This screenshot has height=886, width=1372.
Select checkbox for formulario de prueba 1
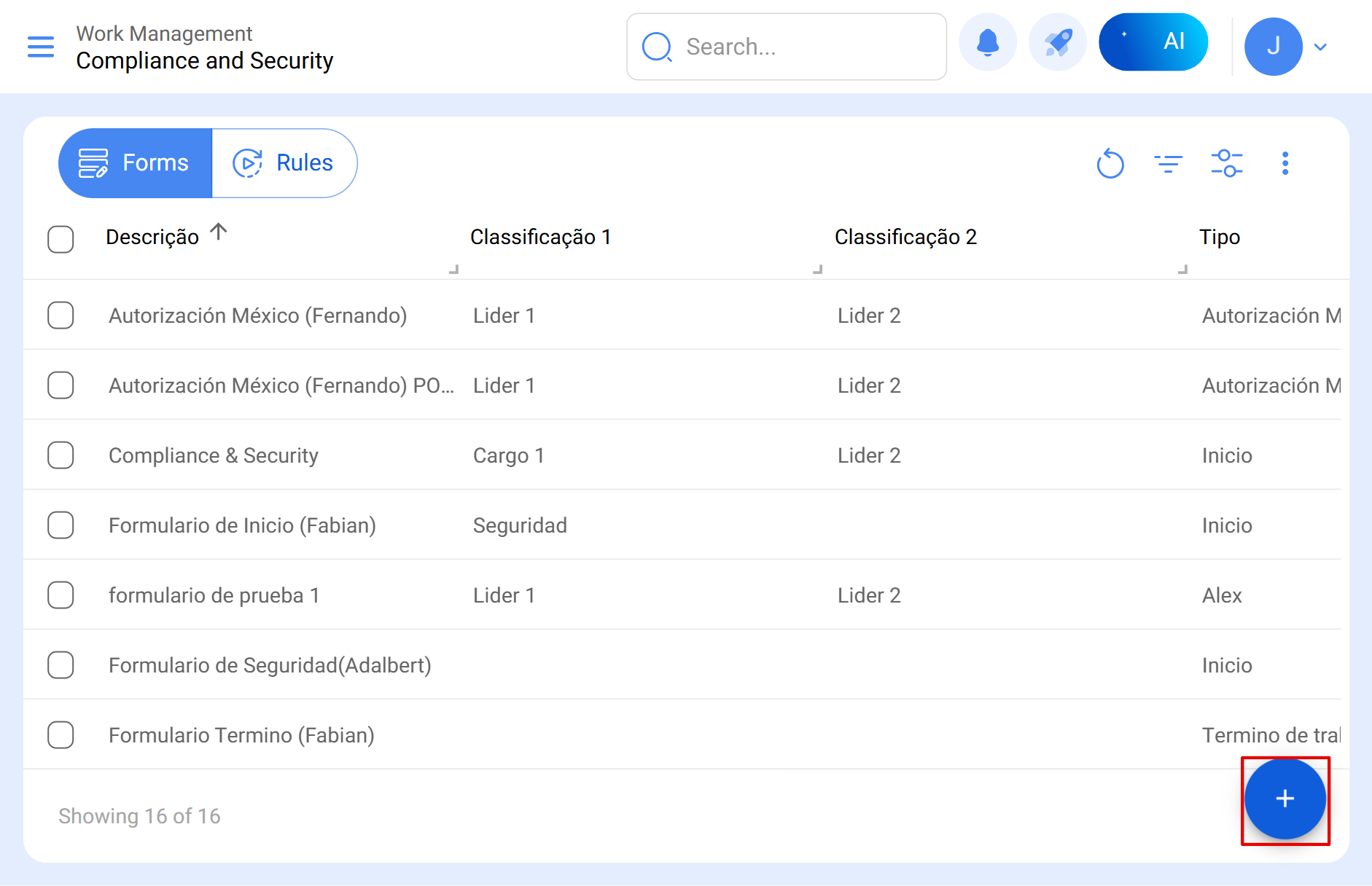(61, 595)
